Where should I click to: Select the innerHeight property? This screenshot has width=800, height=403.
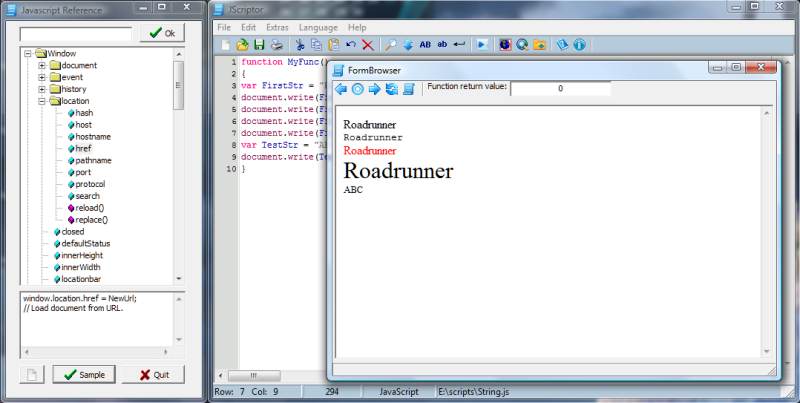[x=82, y=256]
